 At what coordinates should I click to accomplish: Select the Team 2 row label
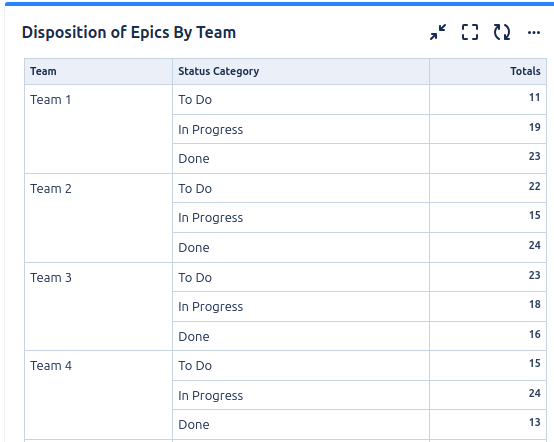pyautogui.click(x=51, y=189)
